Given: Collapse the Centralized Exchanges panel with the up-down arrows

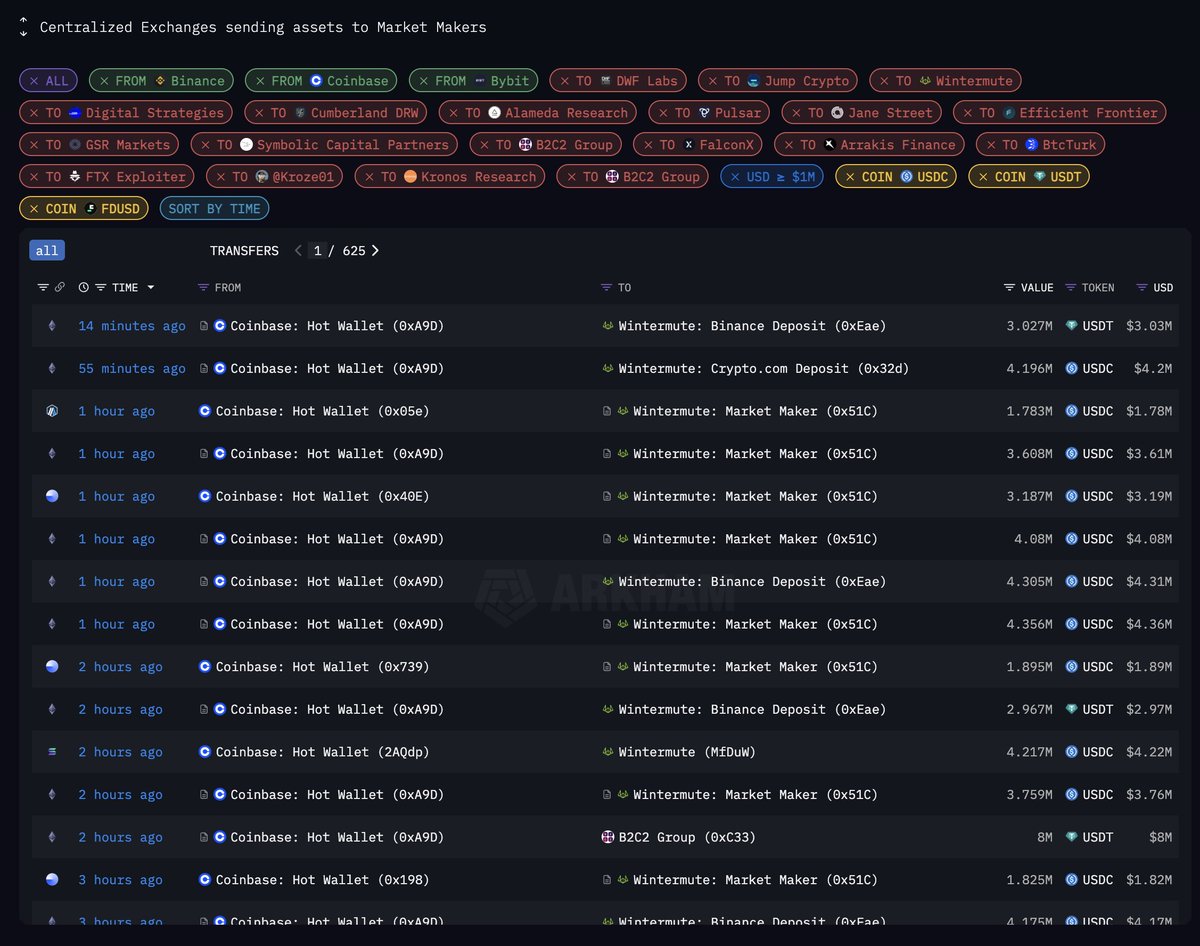Looking at the screenshot, I should pos(24,28).
